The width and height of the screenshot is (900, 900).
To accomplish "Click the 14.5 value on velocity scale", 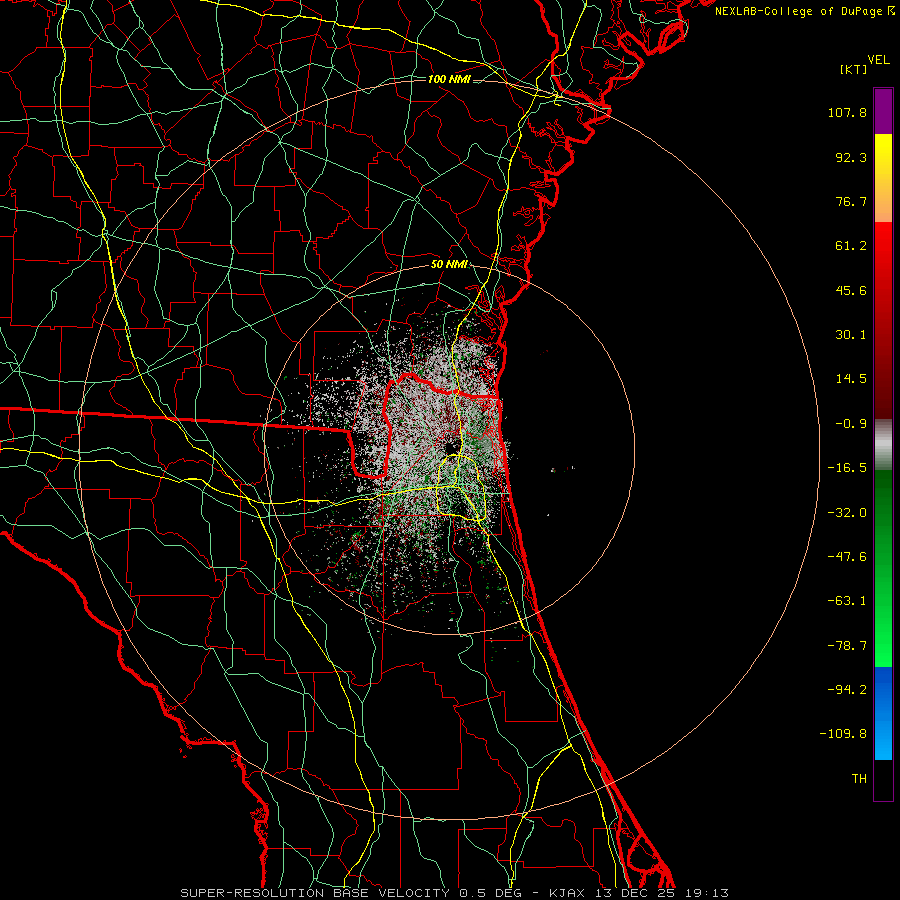I will [x=851, y=379].
